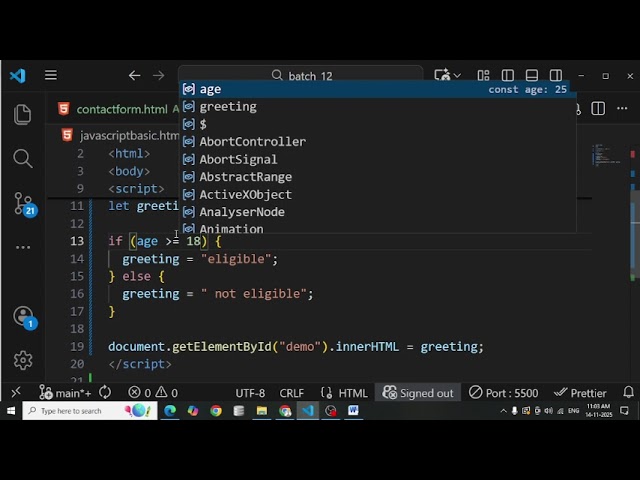Click the main*+ branch indicator

(65, 393)
